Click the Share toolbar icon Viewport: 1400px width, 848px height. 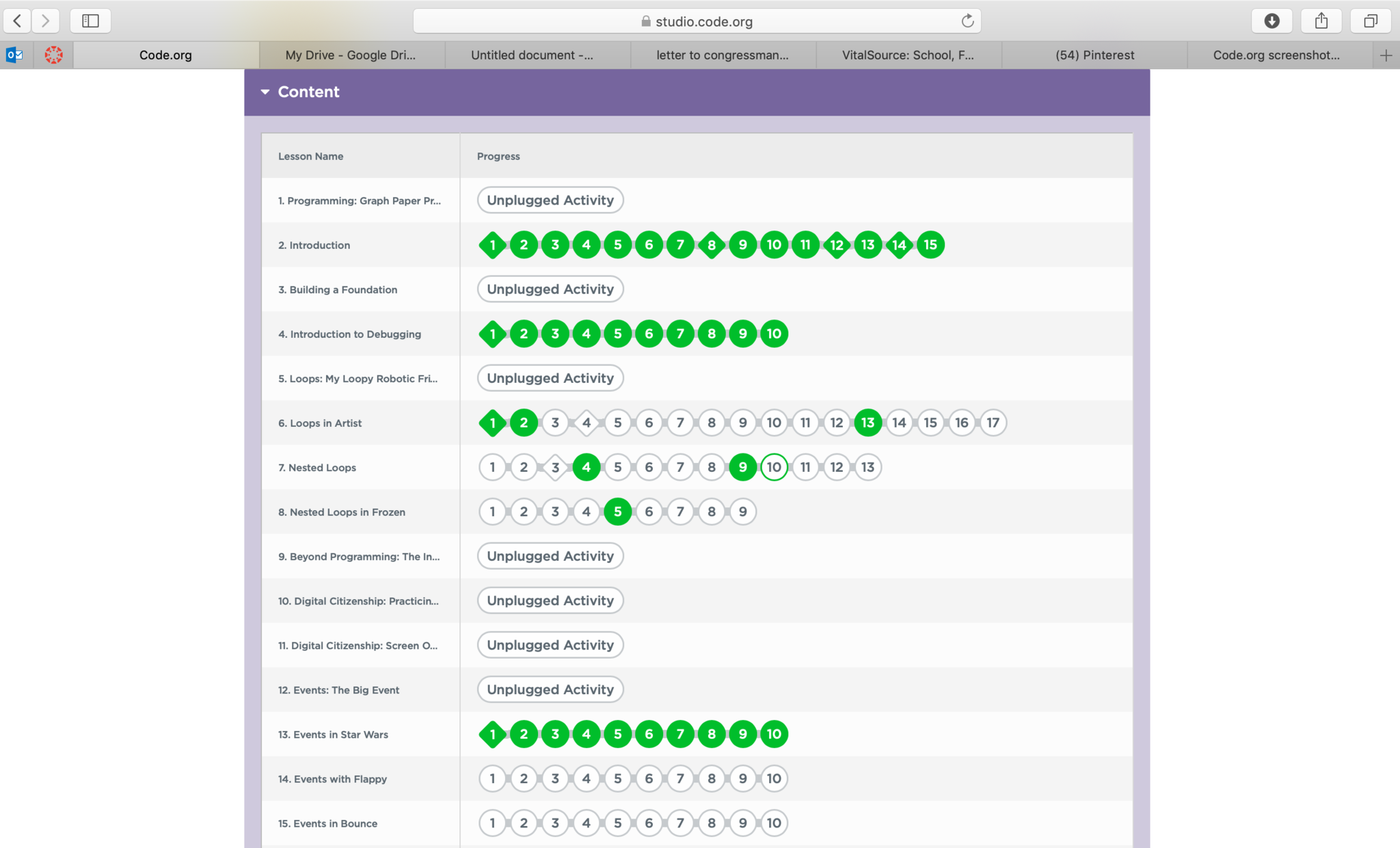1321,21
